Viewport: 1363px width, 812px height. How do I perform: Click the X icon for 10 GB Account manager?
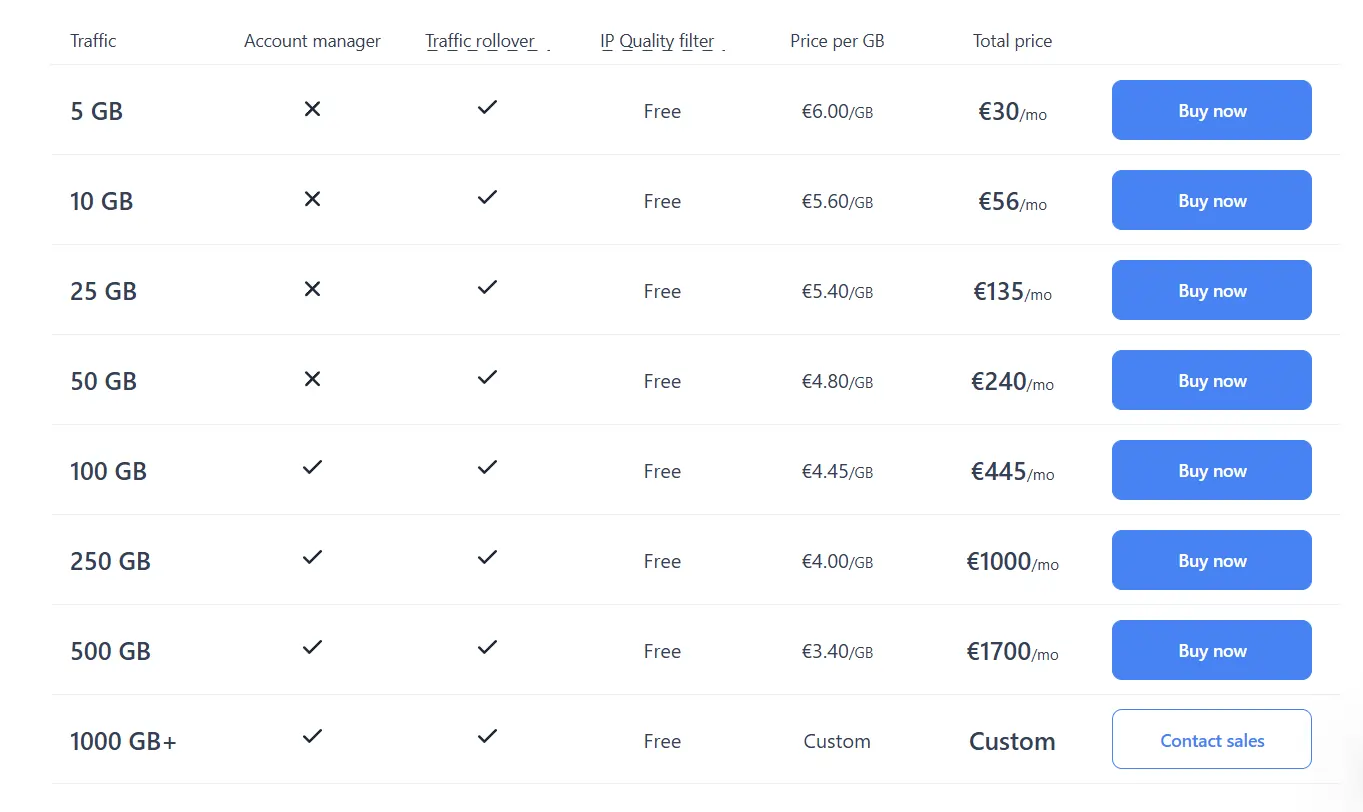pos(312,198)
